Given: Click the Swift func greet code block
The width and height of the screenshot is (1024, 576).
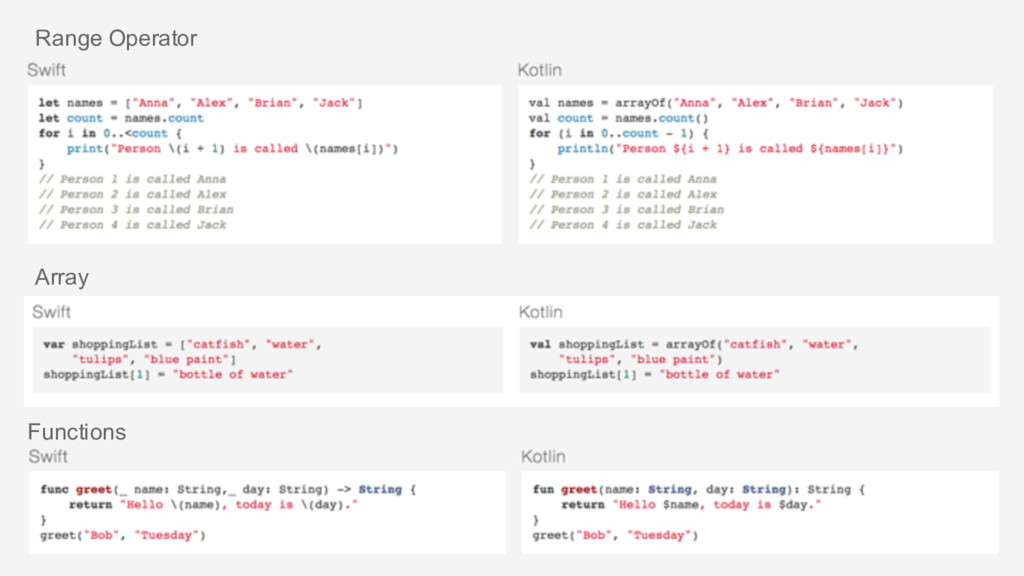Looking at the screenshot, I should click(x=267, y=513).
